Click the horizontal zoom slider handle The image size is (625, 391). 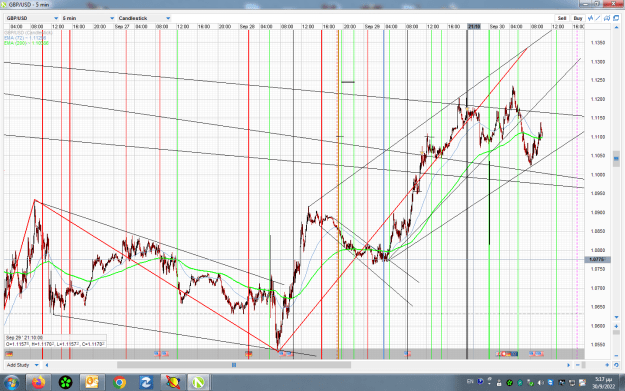[584, 365]
